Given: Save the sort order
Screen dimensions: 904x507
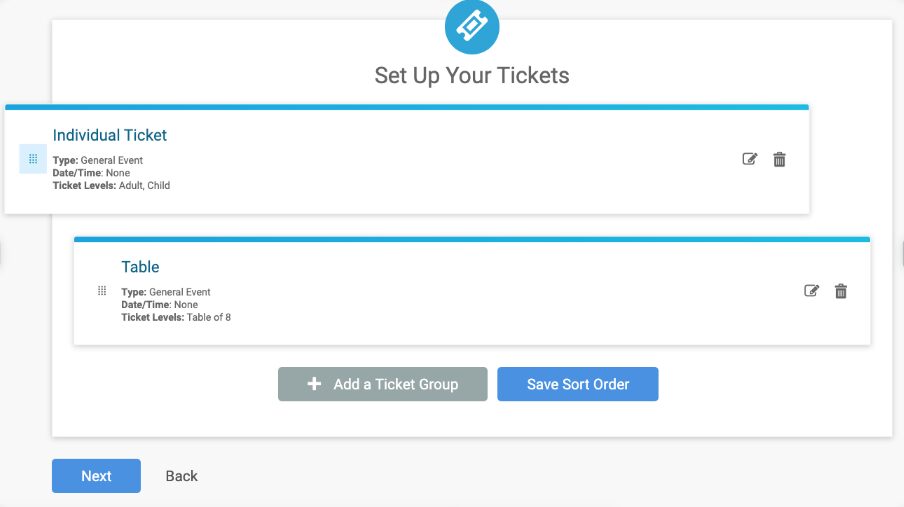Looking at the screenshot, I should click(x=578, y=384).
